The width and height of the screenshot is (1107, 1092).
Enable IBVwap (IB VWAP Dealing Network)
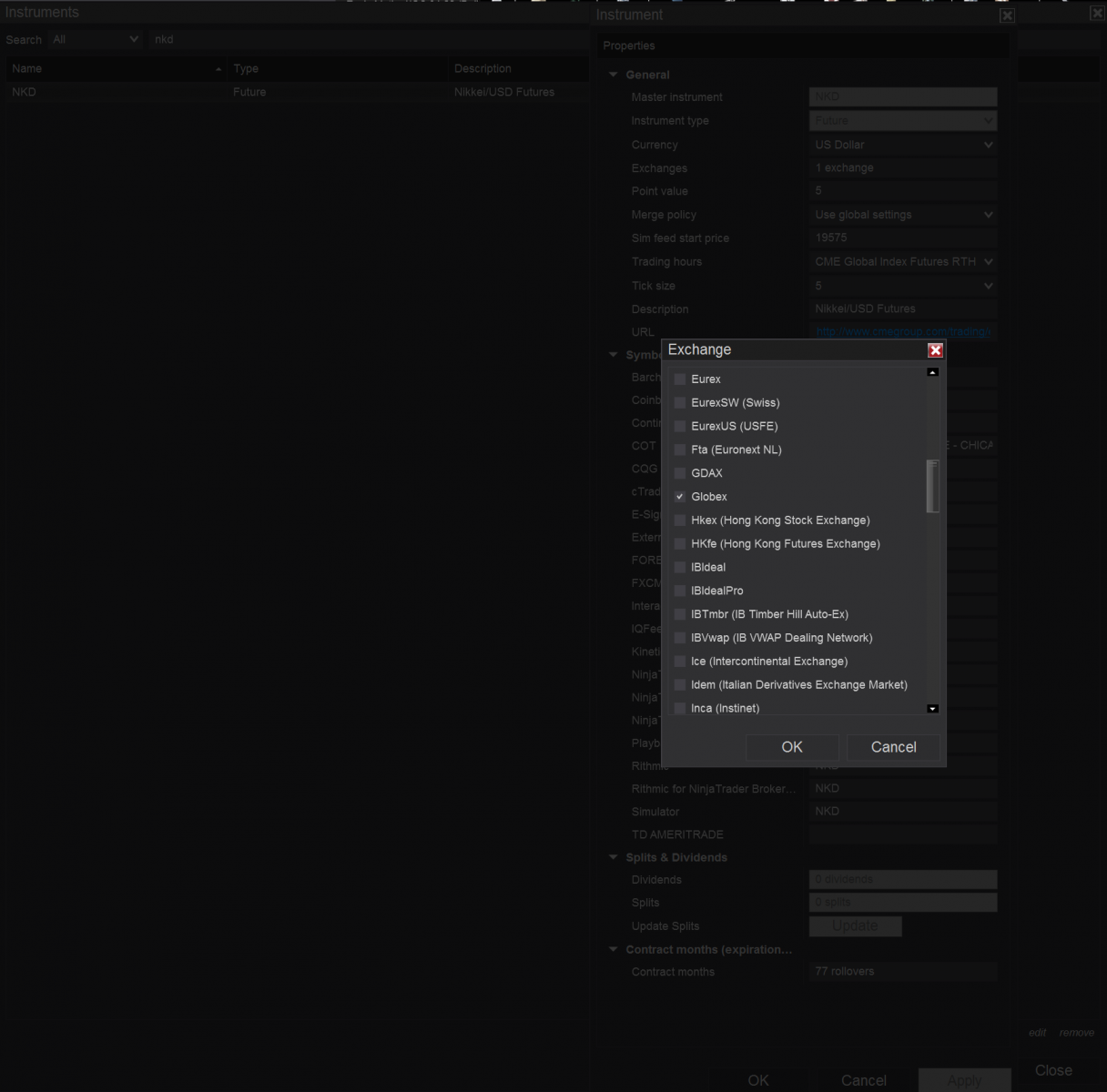[680, 638]
